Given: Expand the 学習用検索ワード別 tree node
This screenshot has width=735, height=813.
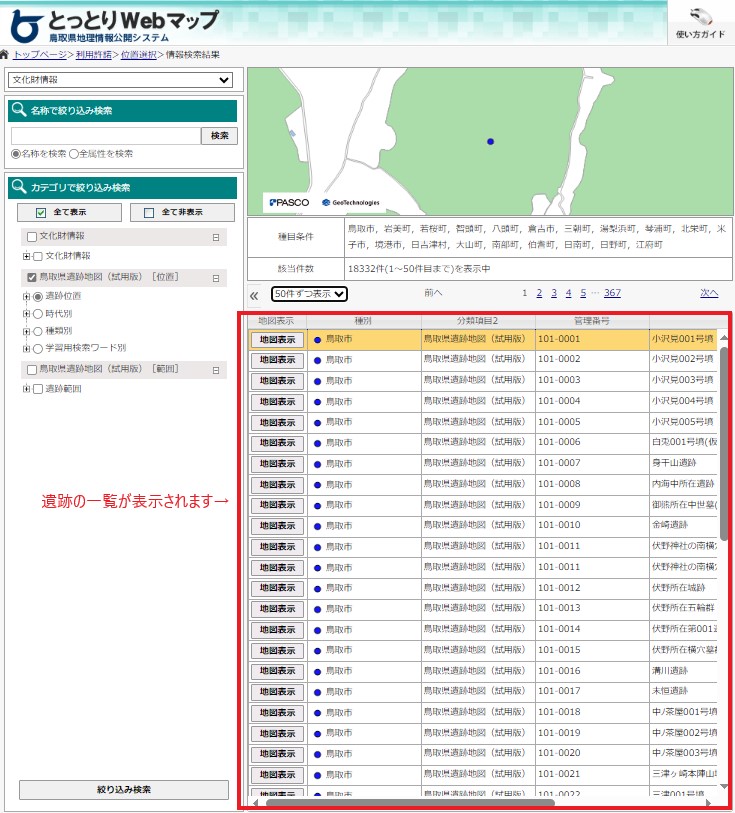Looking at the screenshot, I should pyautogui.click(x=26, y=348).
